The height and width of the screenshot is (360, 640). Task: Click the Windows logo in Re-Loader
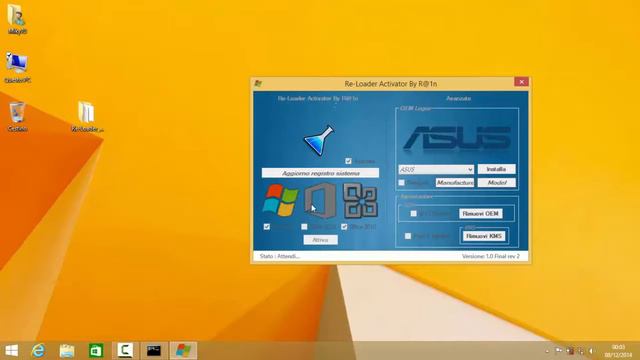pyautogui.click(x=280, y=200)
